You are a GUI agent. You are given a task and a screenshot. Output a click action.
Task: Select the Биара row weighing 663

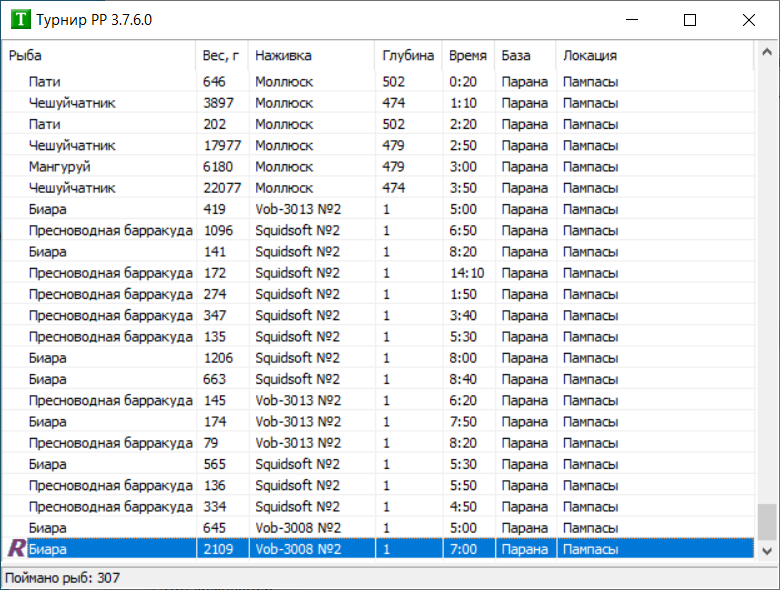click(x=378, y=379)
